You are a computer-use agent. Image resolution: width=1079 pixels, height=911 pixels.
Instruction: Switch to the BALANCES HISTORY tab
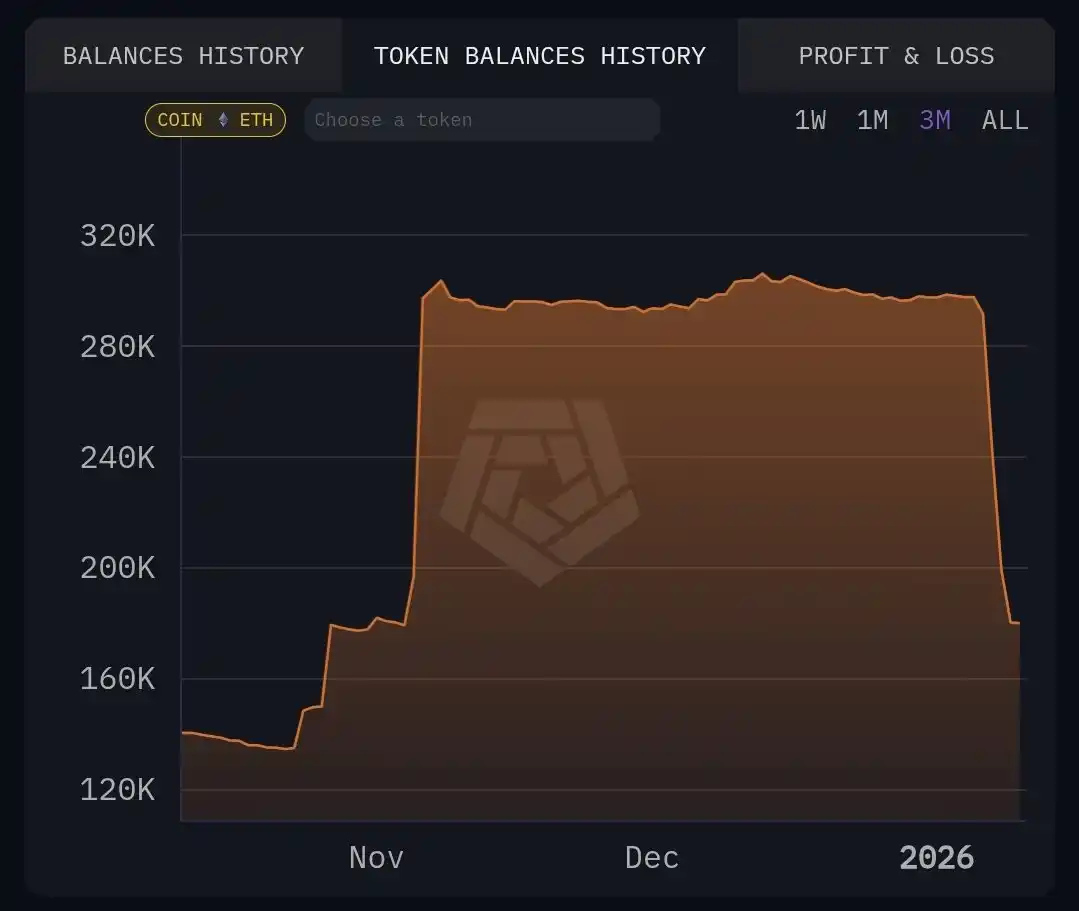183,55
